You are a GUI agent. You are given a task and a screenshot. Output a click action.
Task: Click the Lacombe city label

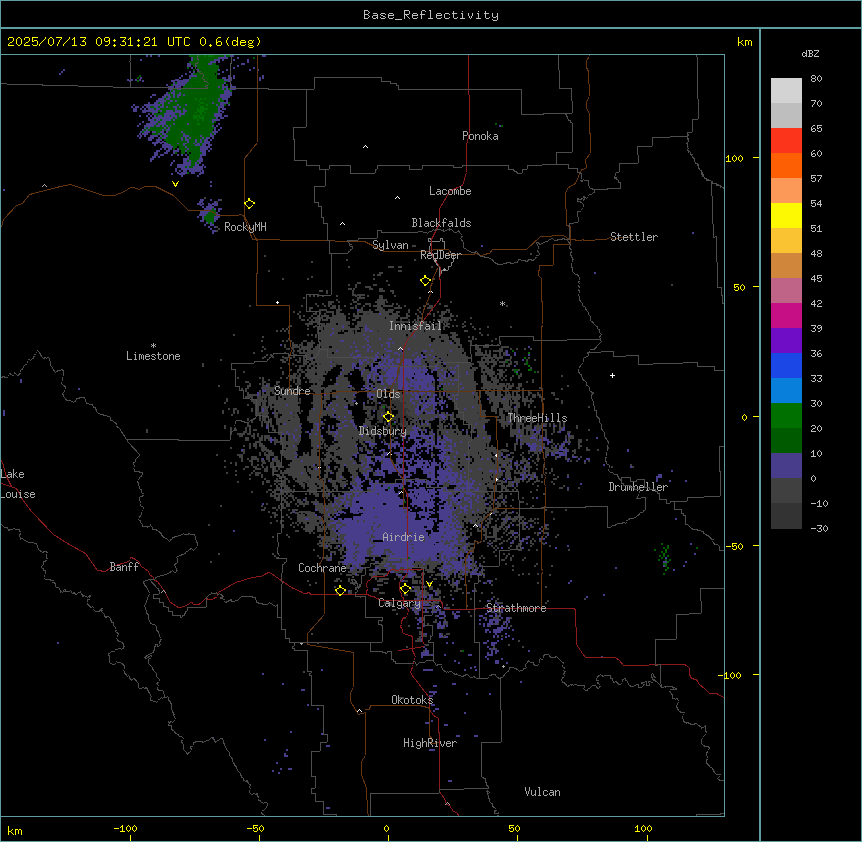(x=450, y=191)
